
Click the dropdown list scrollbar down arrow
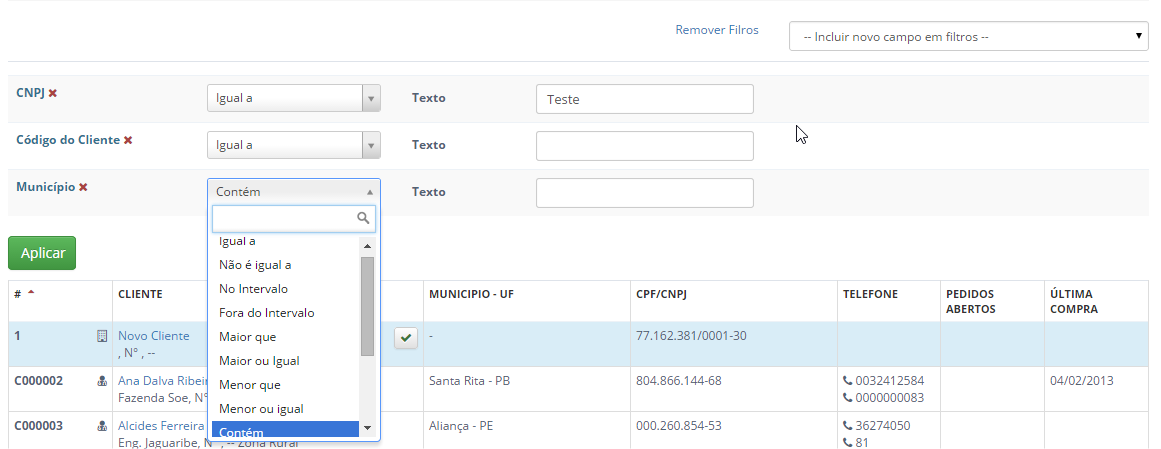[x=367, y=428]
